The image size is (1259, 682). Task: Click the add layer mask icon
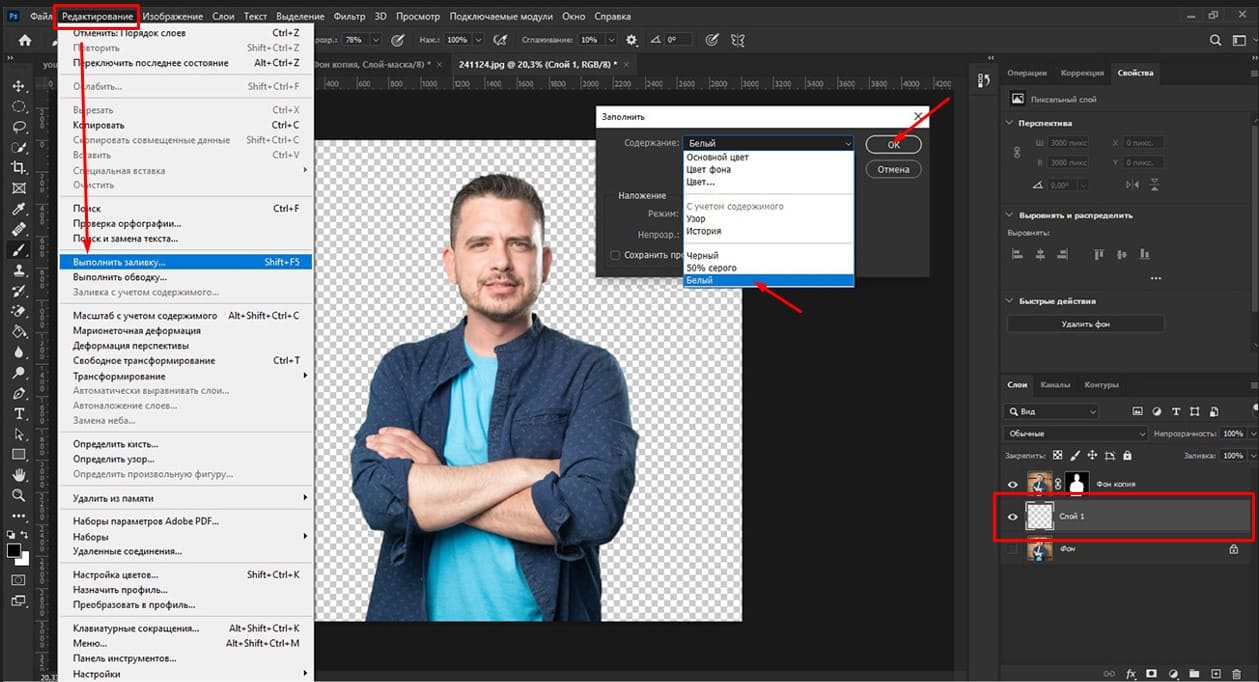click(1152, 674)
